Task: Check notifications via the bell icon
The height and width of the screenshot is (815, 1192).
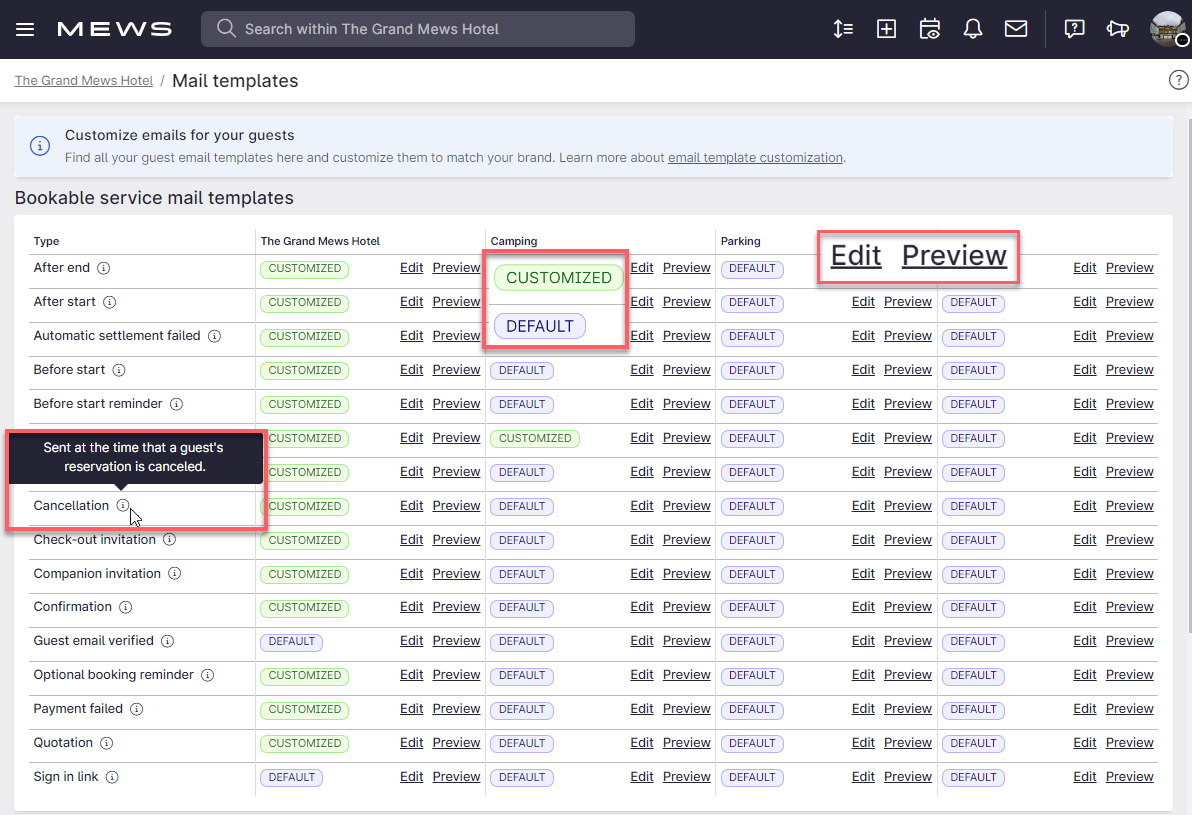Action: coord(972,29)
